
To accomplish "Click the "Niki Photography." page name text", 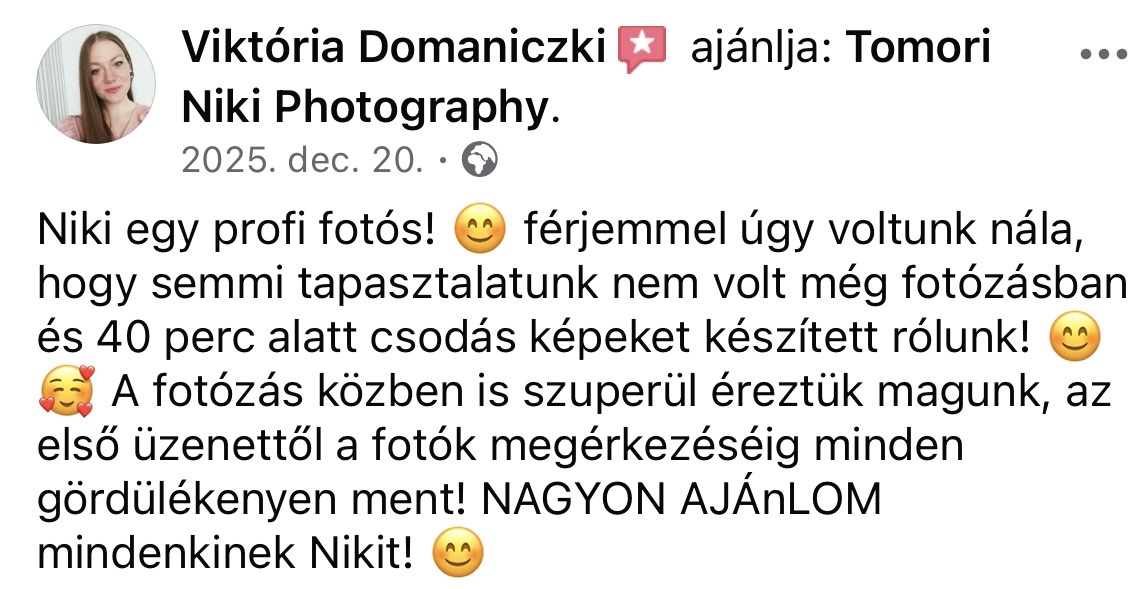I will 370,108.
